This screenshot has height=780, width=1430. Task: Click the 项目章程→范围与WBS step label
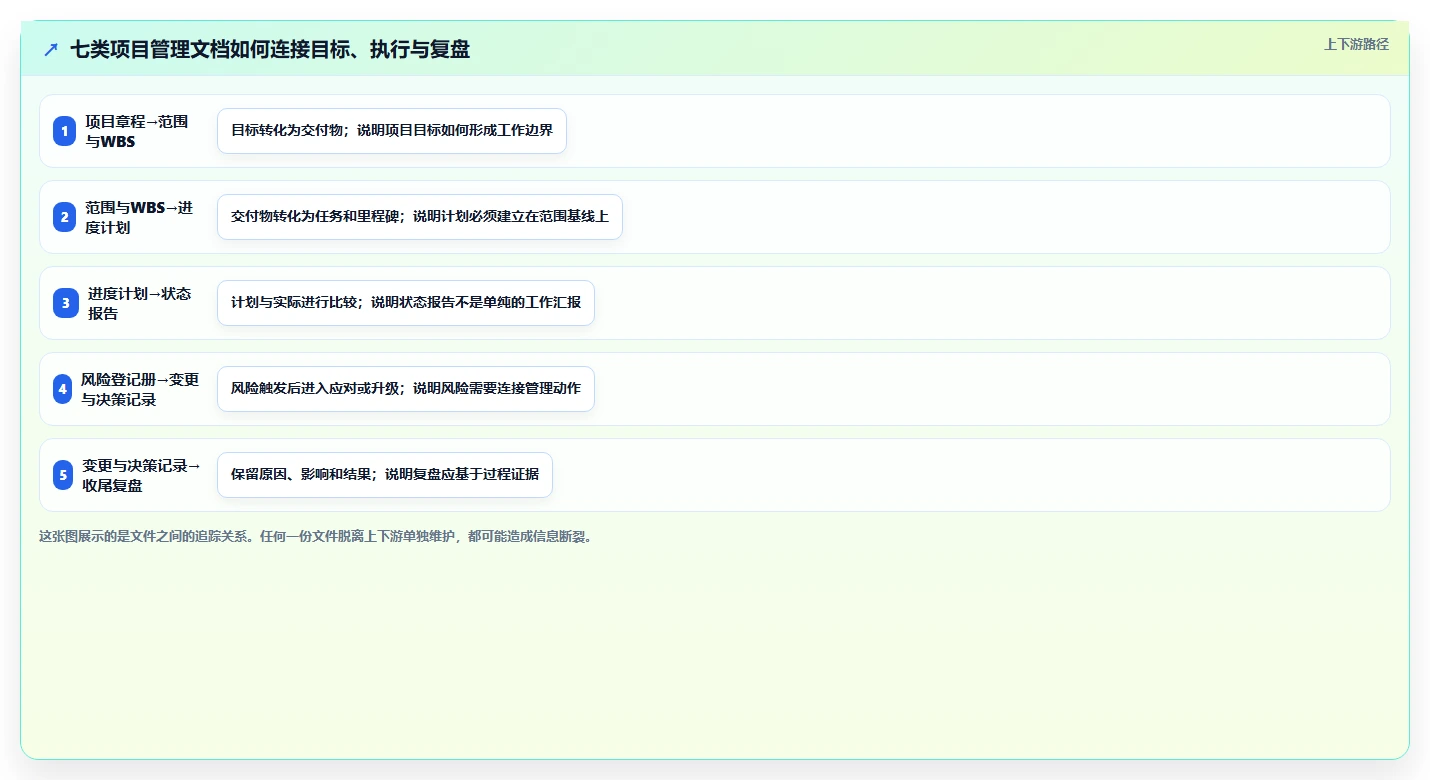[x=136, y=131]
